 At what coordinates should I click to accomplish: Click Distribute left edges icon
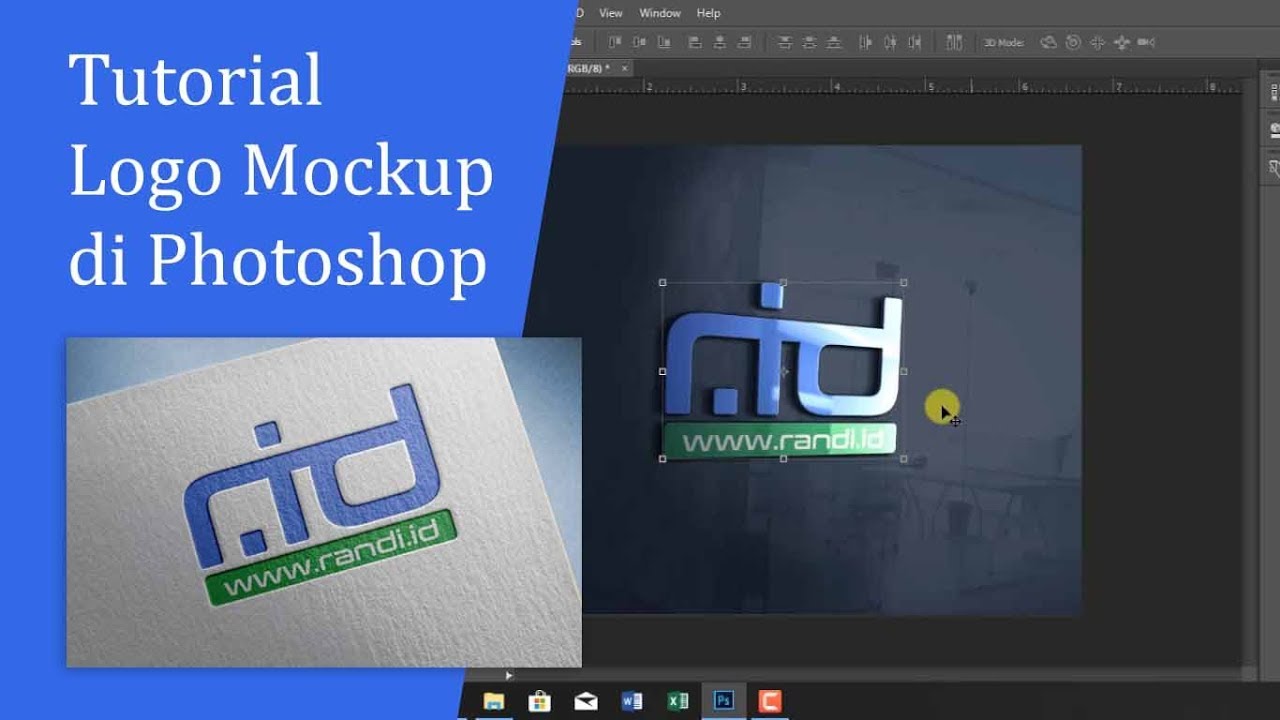(x=865, y=42)
